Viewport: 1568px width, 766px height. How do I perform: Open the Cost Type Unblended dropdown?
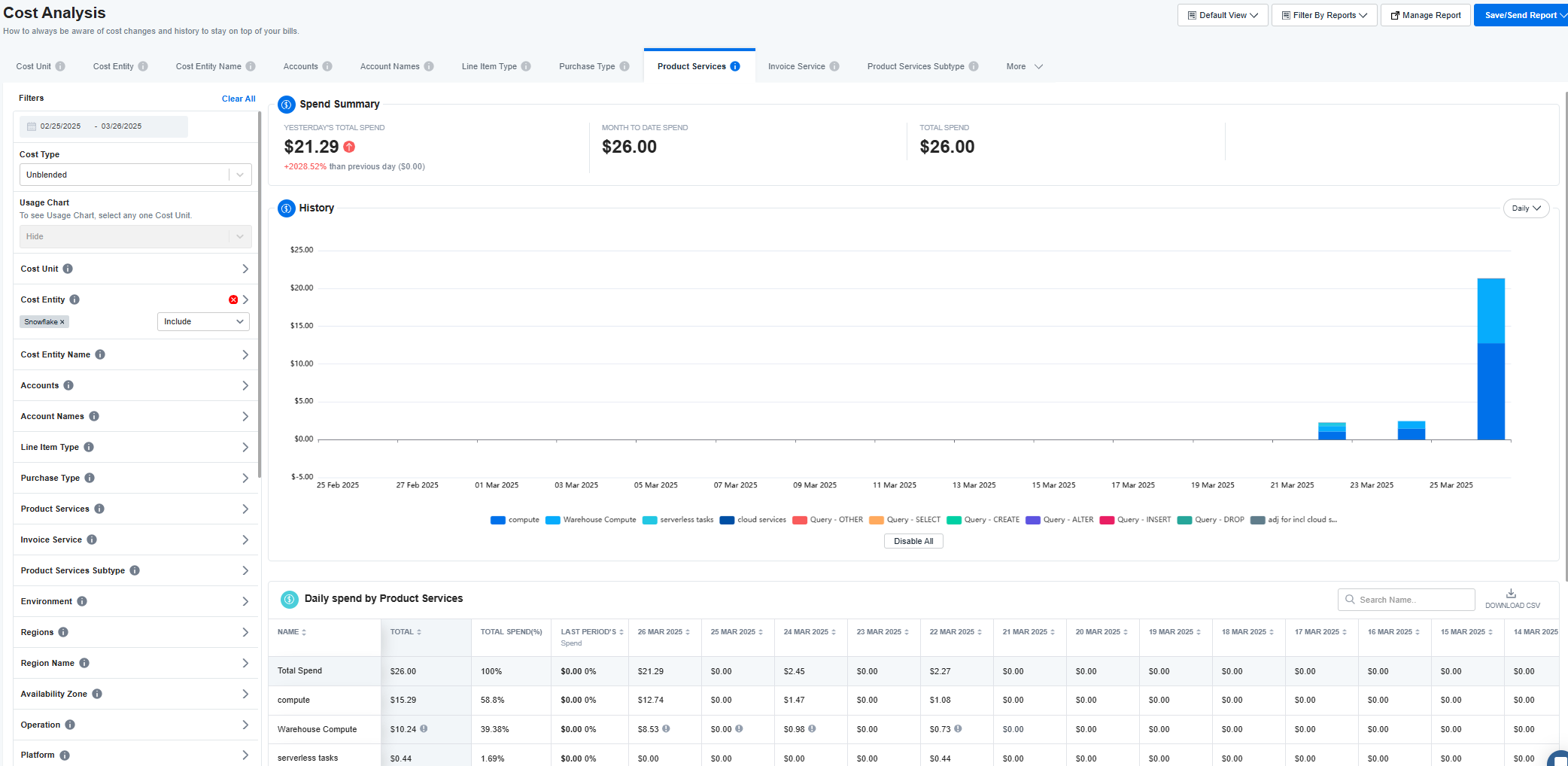coord(135,175)
